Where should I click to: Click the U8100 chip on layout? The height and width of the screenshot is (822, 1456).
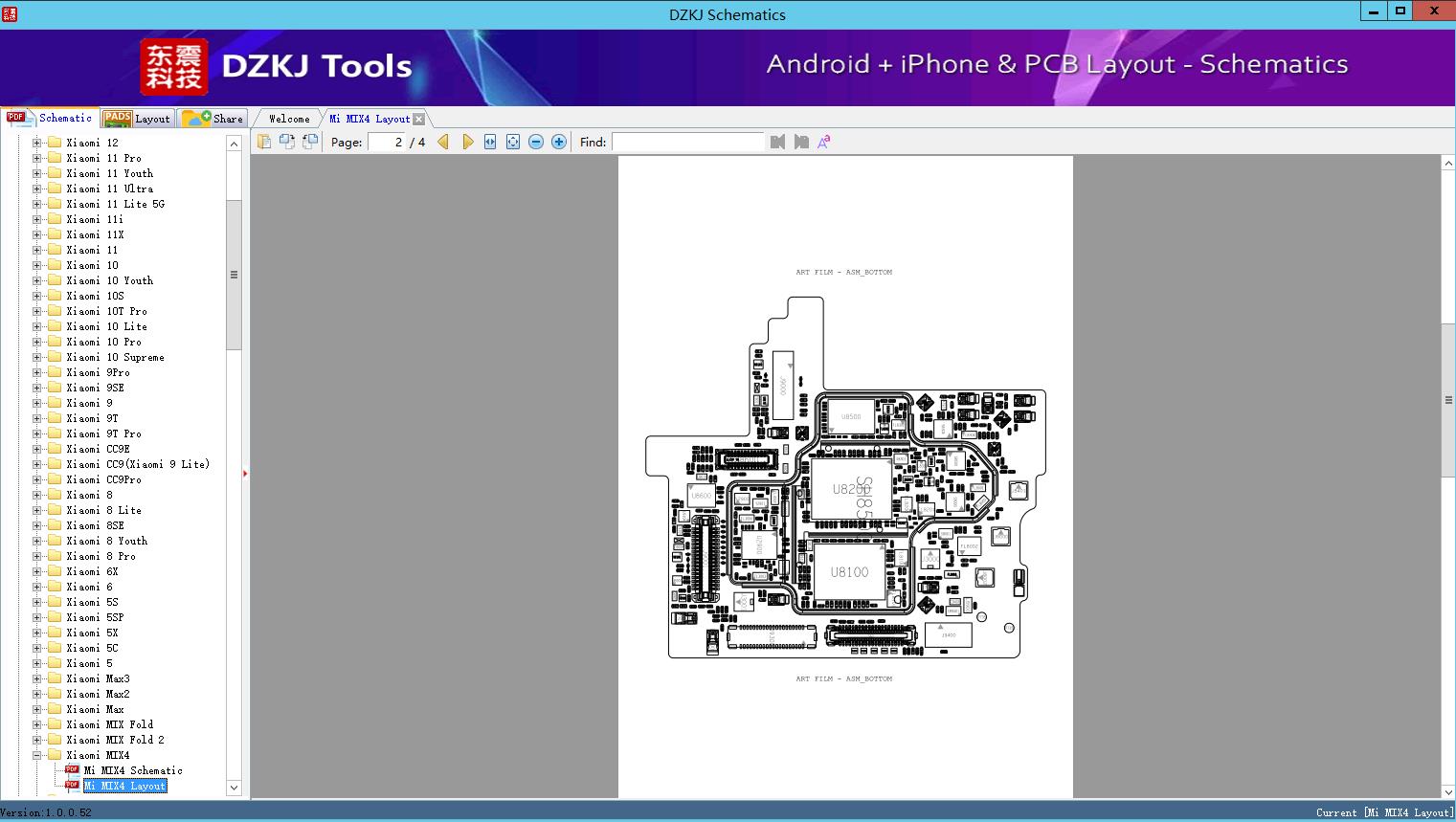849,572
